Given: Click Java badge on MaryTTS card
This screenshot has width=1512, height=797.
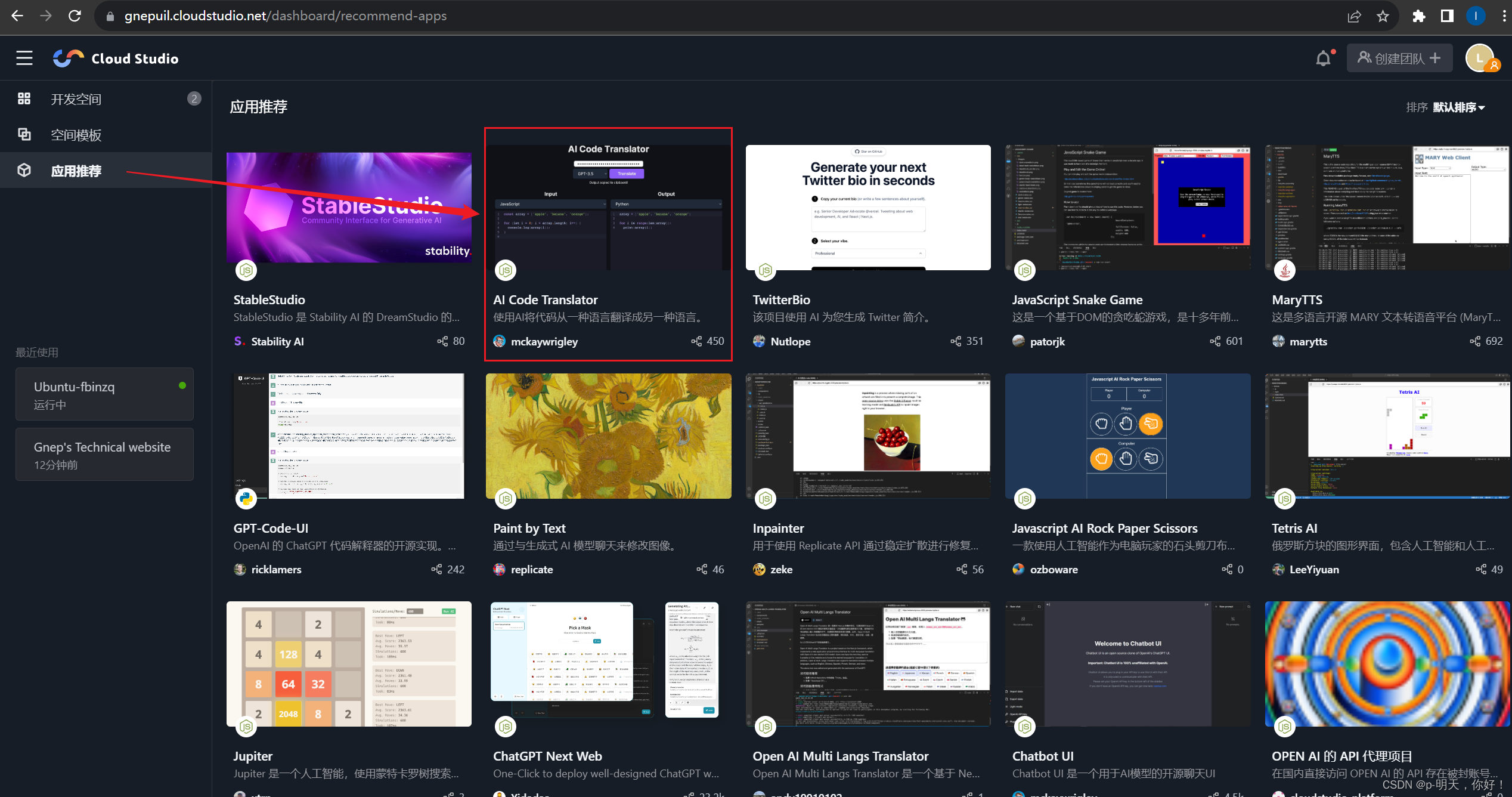Looking at the screenshot, I should tap(1285, 270).
